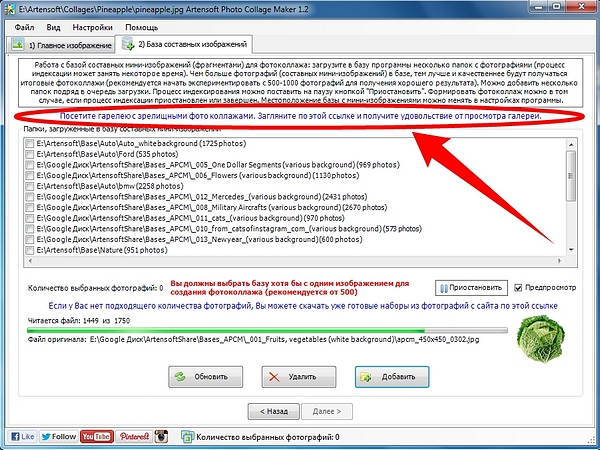This screenshot has height=450, width=600.
Task: Toggle the Предпросмотр checkbox
Action: tap(518, 288)
